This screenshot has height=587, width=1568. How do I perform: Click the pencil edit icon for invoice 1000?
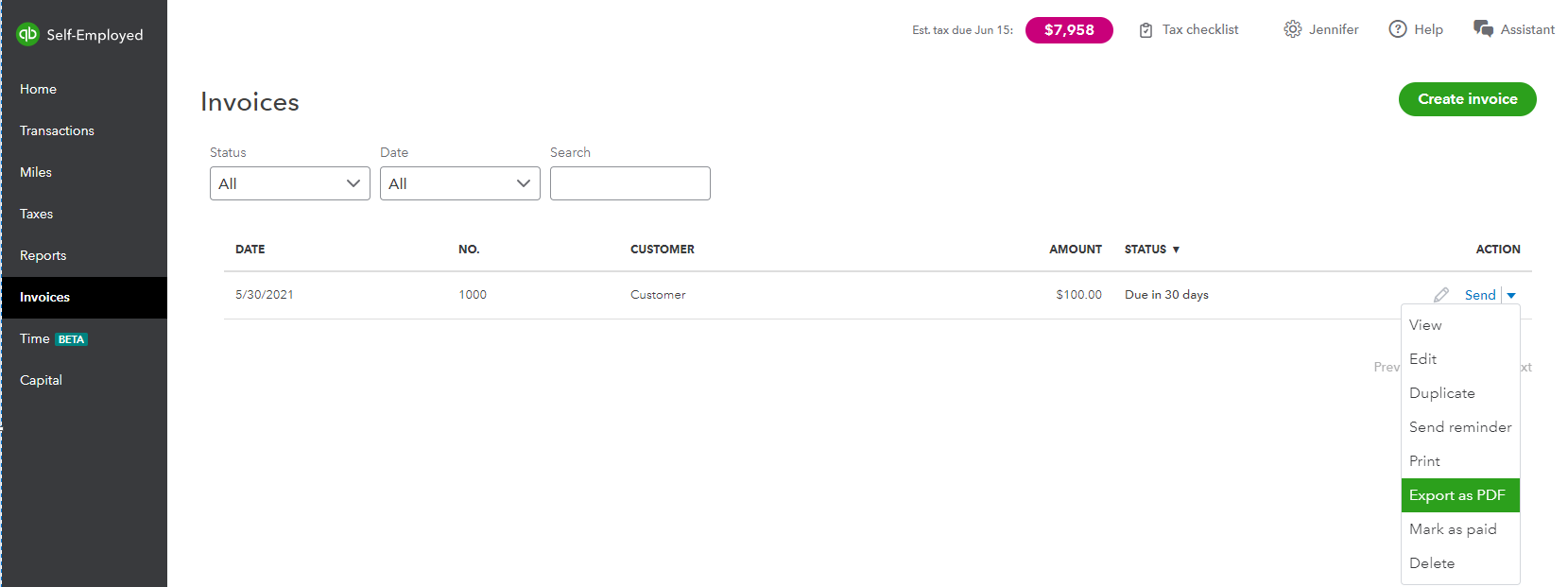(1440, 294)
